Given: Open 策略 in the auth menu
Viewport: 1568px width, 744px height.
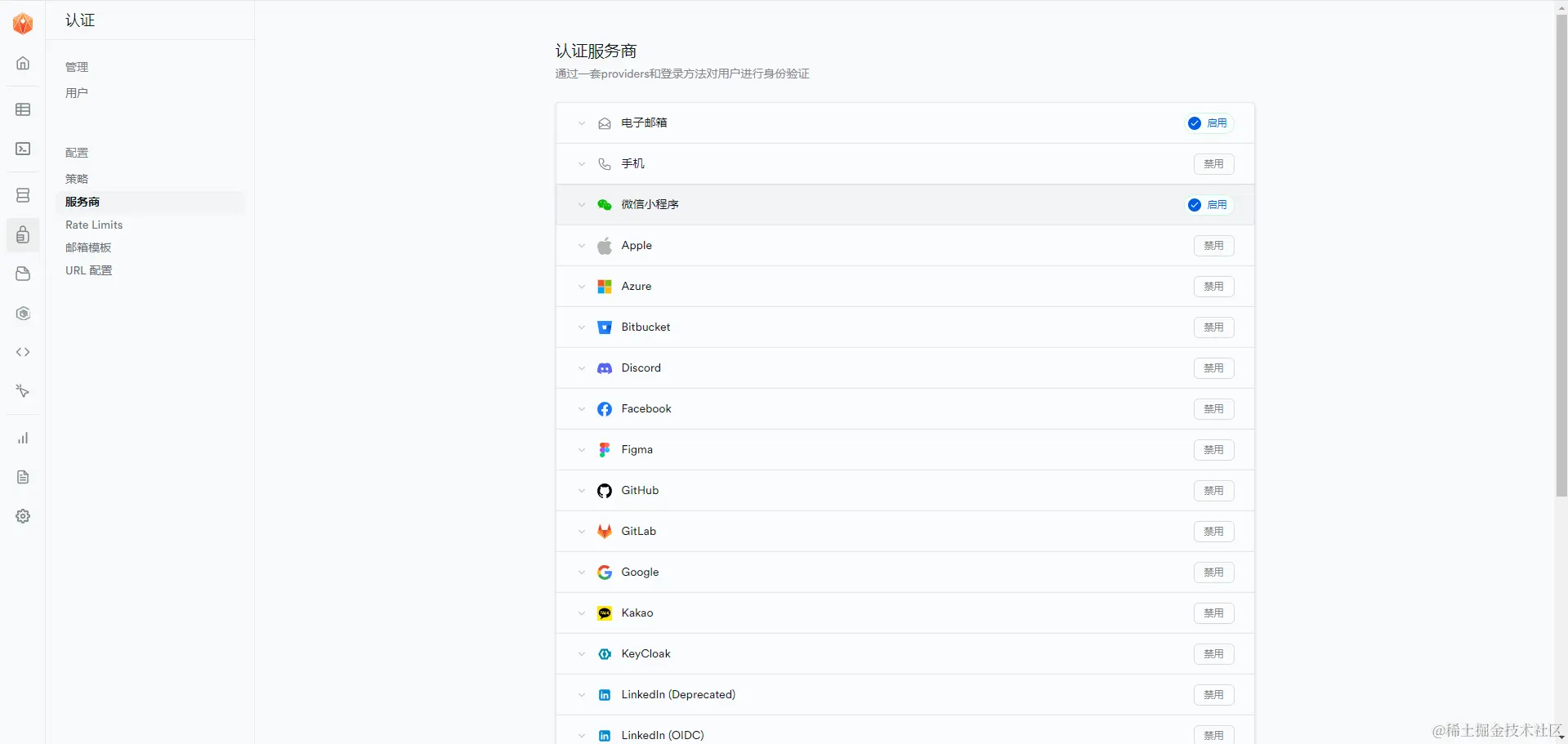Looking at the screenshot, I should 77,179.
